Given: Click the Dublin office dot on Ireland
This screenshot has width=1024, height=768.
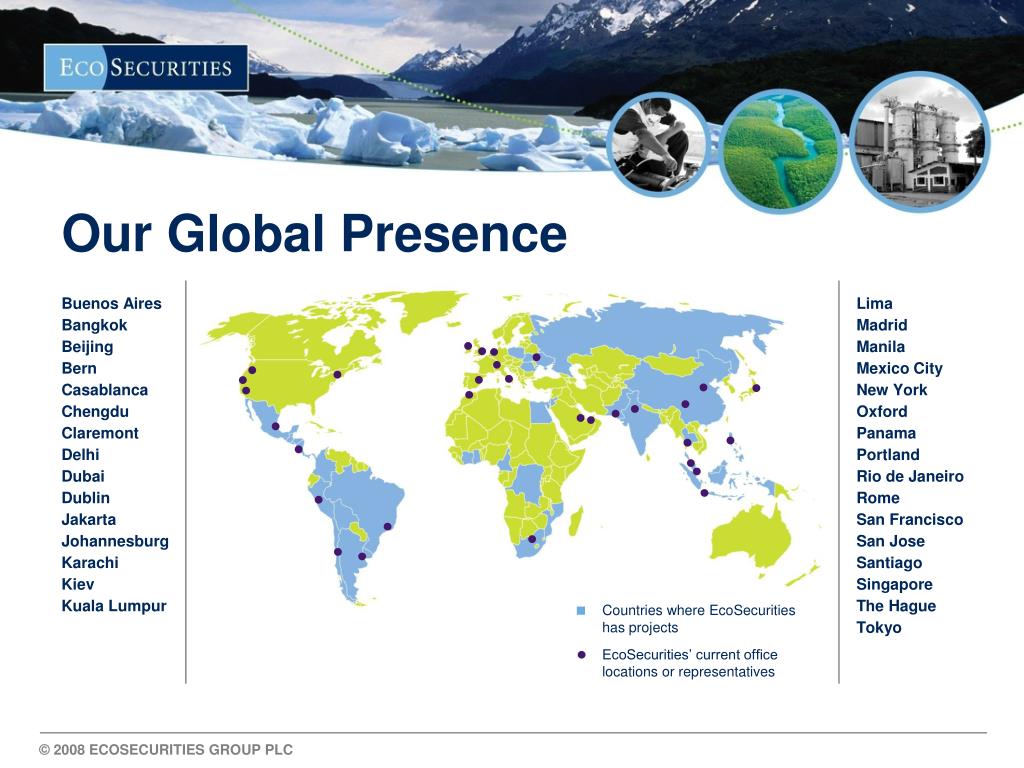Looking at the screenshot, I should 468,345.
